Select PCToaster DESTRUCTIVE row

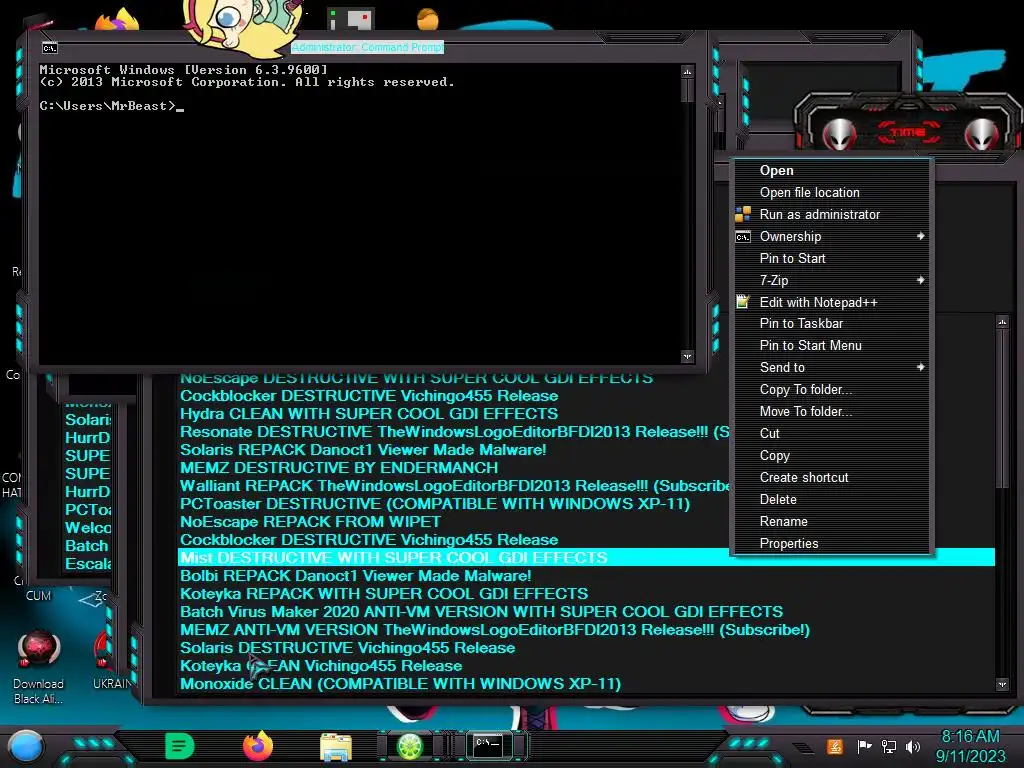[x=435, y=504]
